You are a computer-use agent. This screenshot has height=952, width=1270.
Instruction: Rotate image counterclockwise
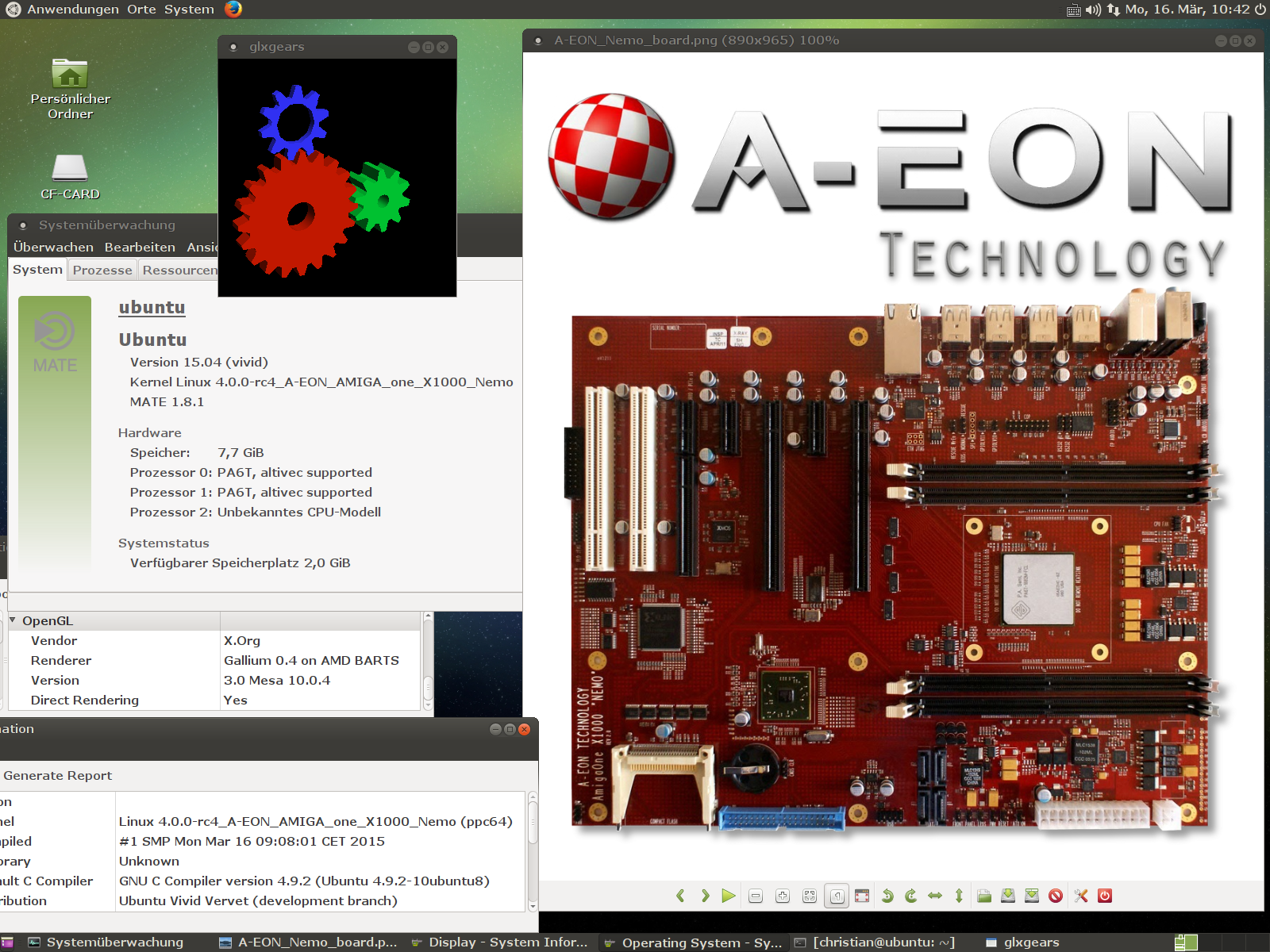(x=887, y=896)
